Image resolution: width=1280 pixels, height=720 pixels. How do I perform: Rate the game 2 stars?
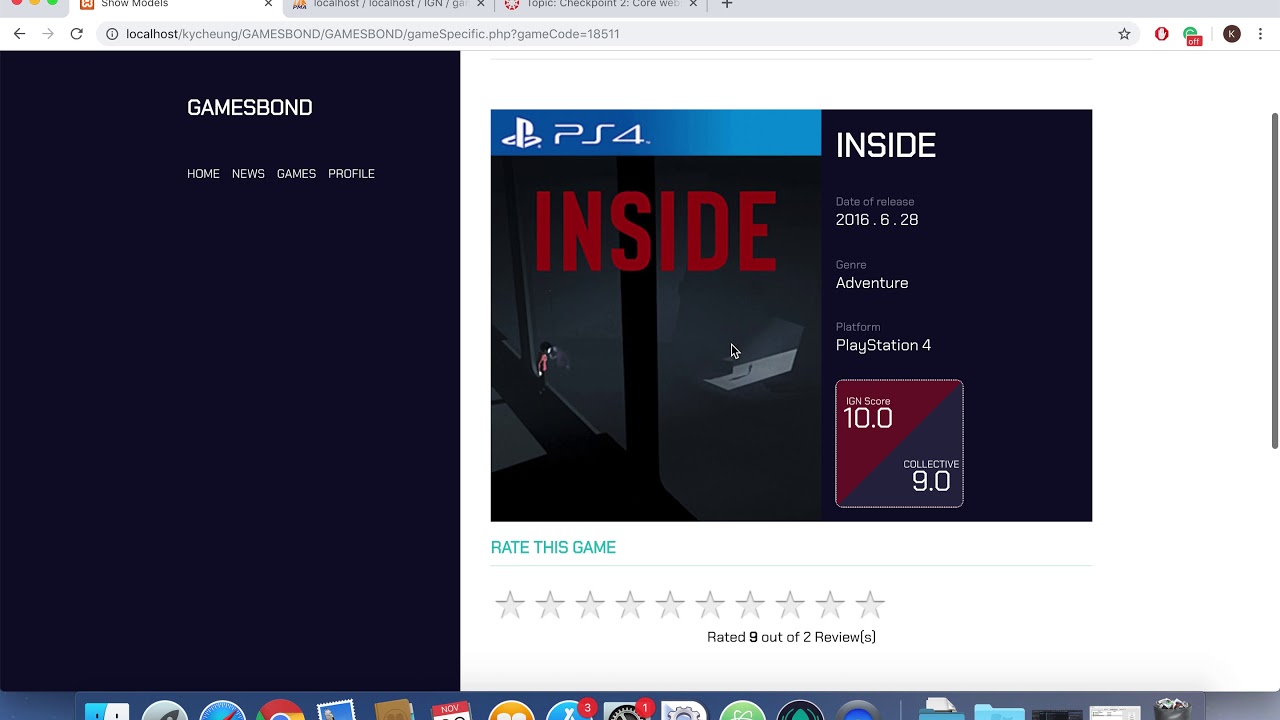(550, 604)
